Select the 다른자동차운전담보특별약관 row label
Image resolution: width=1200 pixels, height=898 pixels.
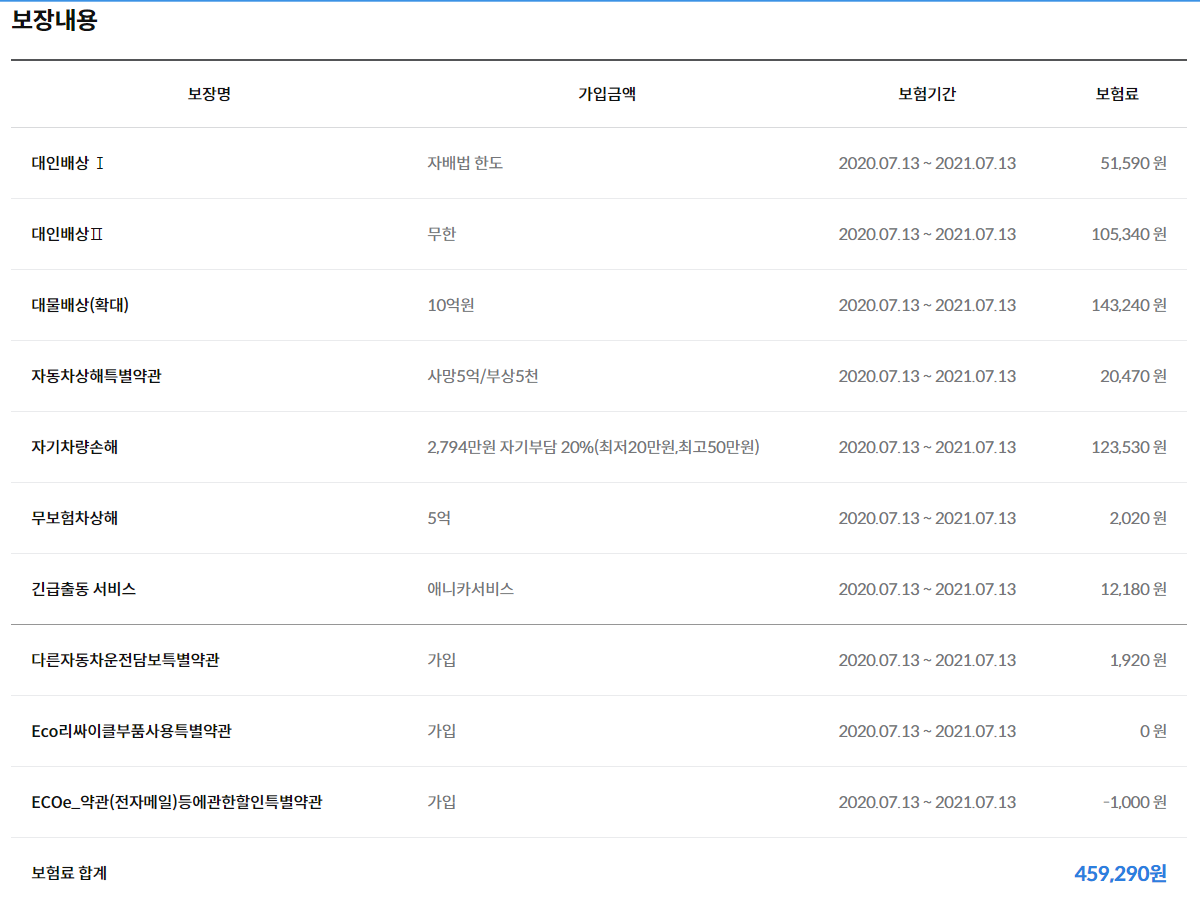point(125,660)
